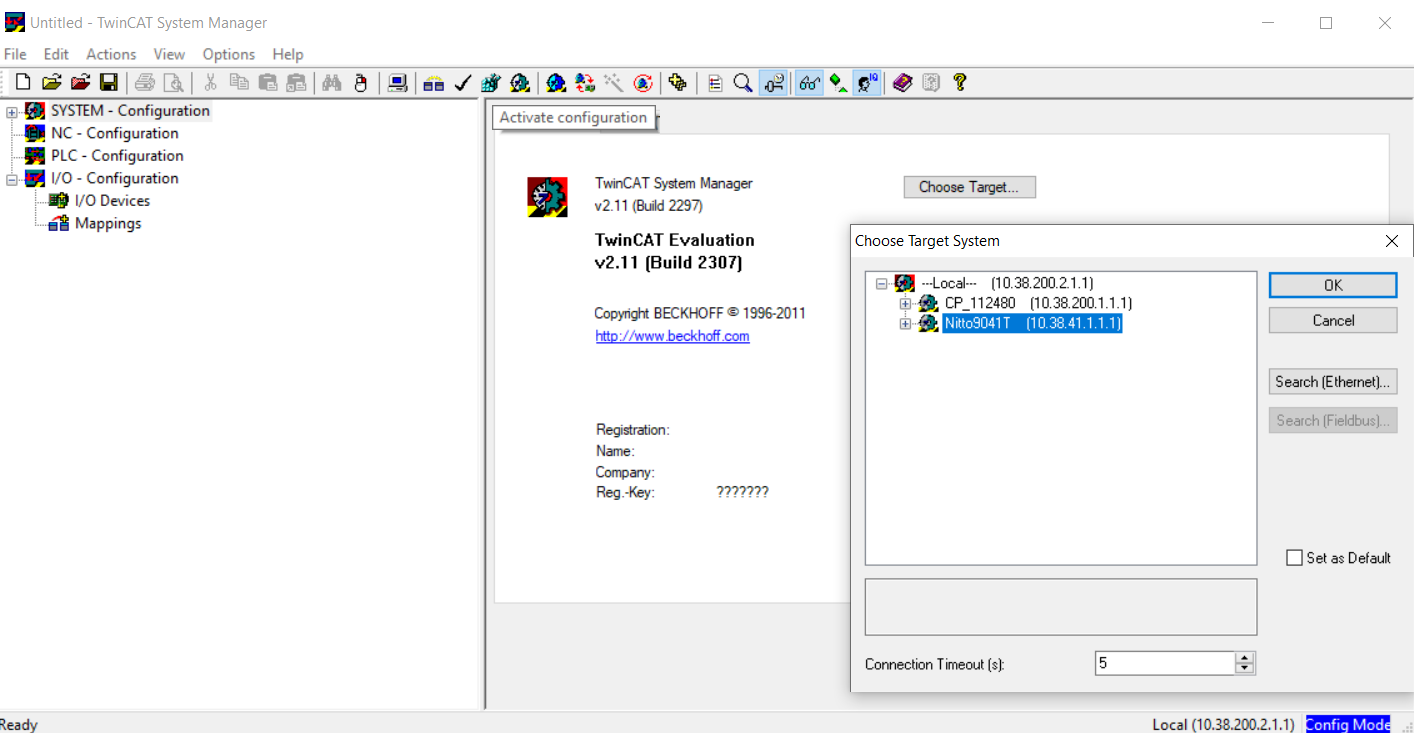The height and width of the screenshot is (733, 1414).
Task: Click the green-diamond icon right of eyeglasses
Action: click(838, 83)
